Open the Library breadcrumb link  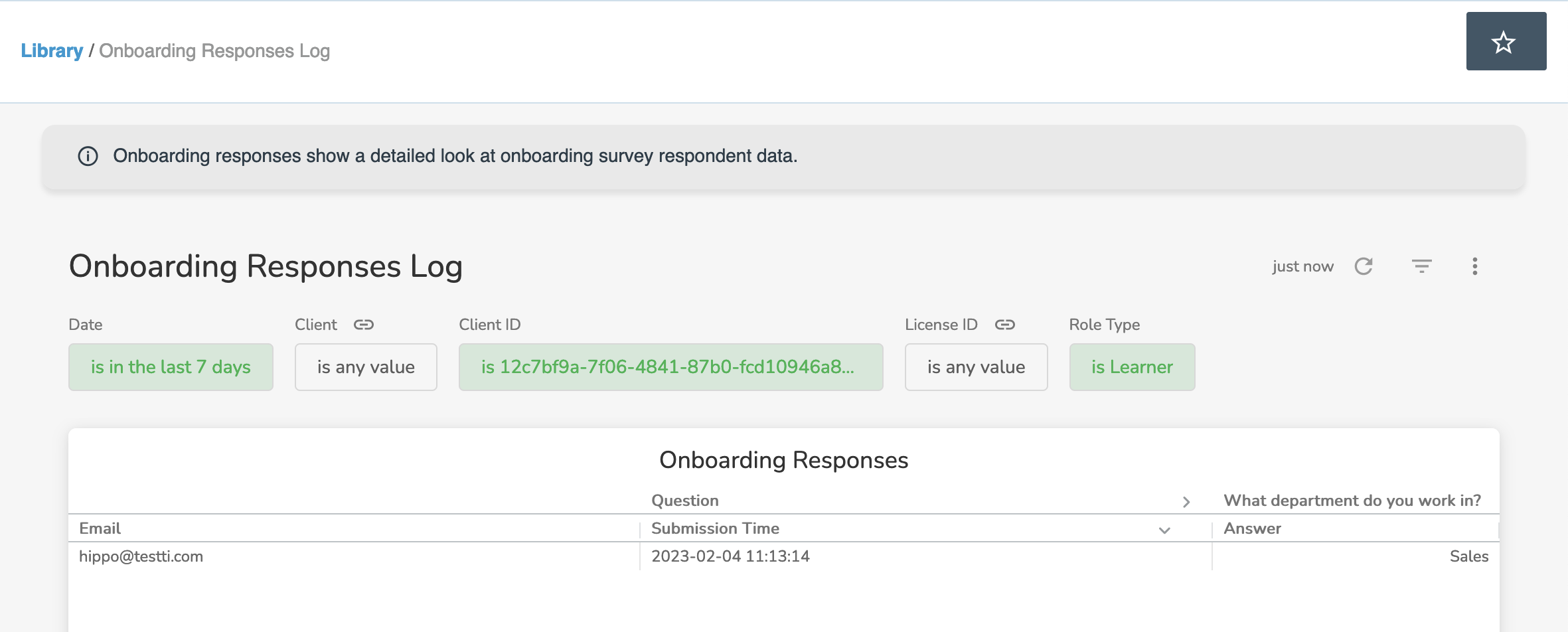tap(52, 50)
